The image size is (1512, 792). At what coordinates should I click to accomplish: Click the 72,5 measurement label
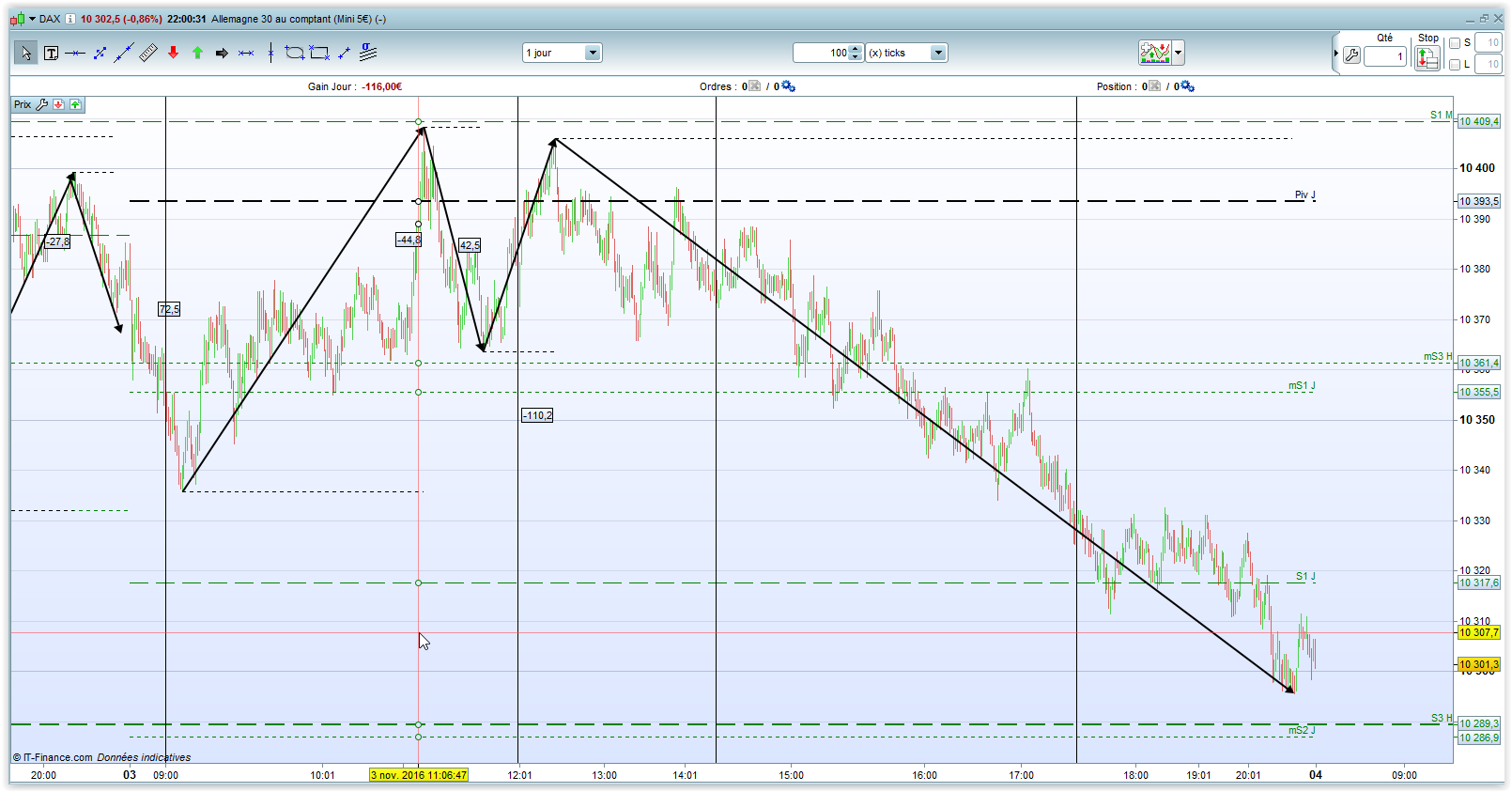point(169,309)
